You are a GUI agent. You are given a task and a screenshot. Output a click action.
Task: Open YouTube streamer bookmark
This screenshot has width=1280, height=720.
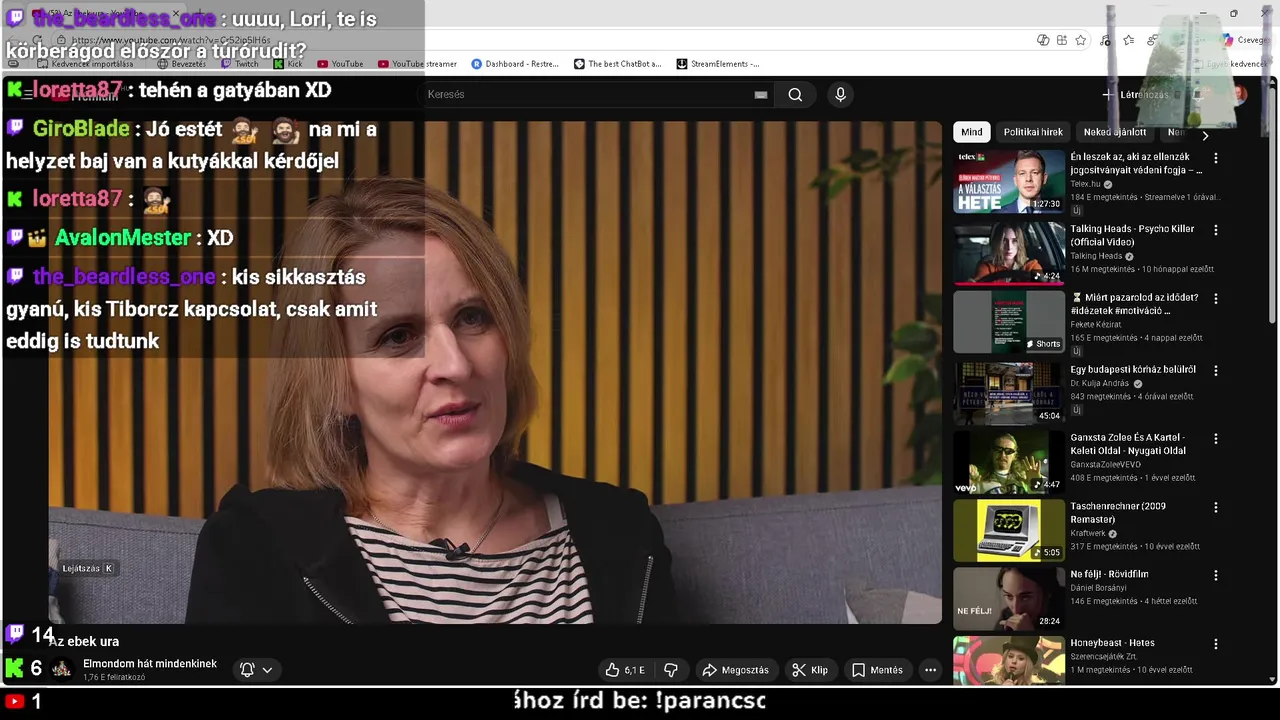[x=417, y=64]
